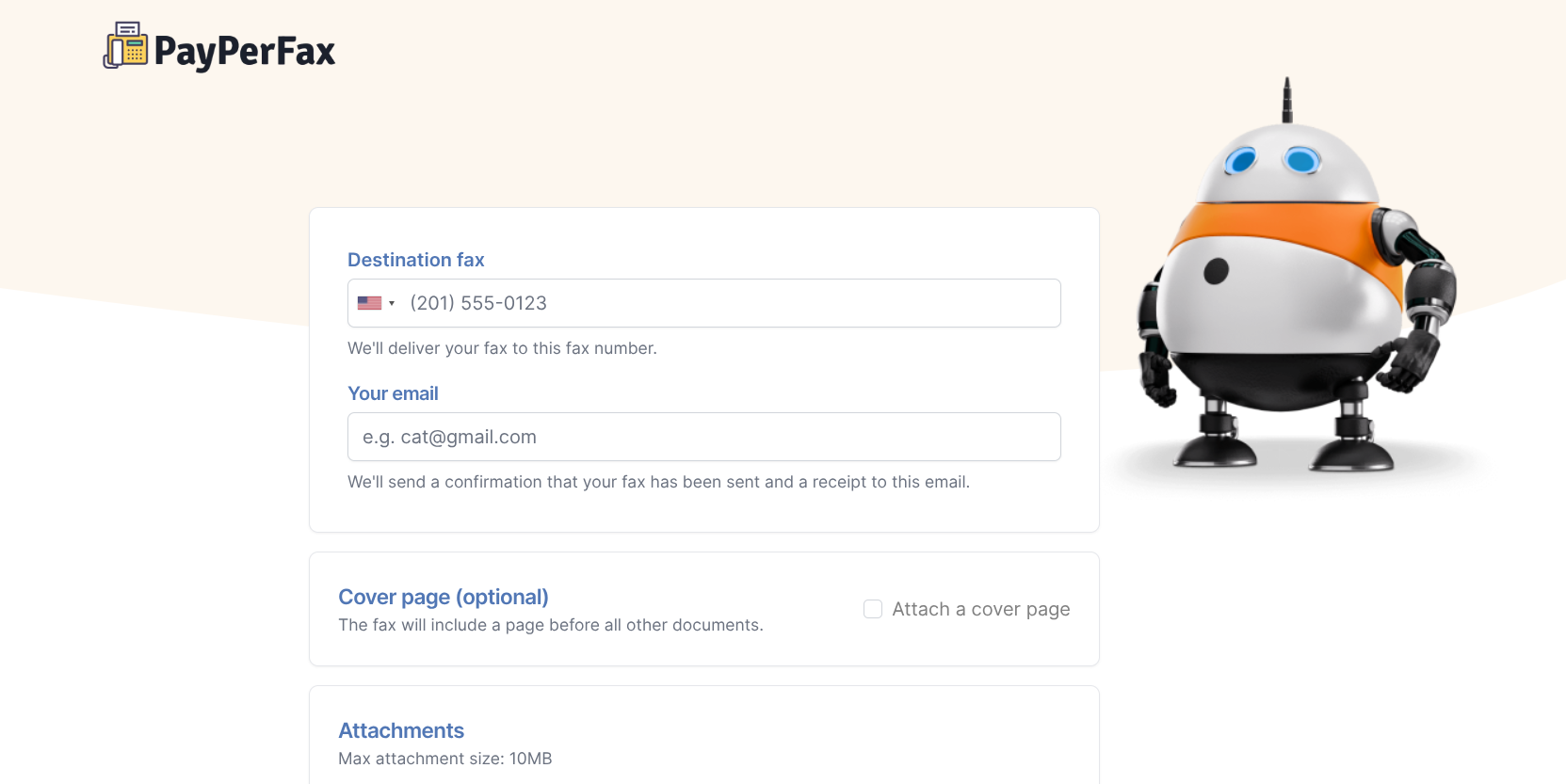Click the Your email label
This screenshot has height=784, width=1566.
tap(393, 393)
